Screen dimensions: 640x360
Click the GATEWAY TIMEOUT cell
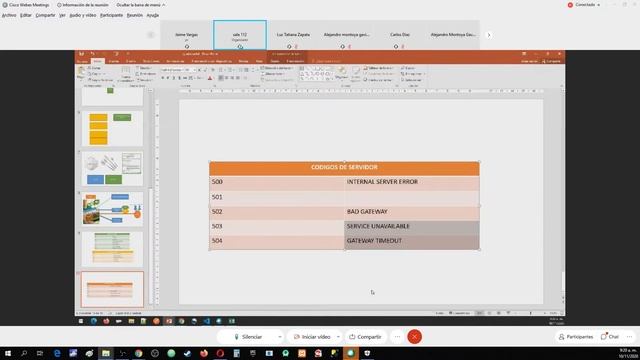(411, 242)
